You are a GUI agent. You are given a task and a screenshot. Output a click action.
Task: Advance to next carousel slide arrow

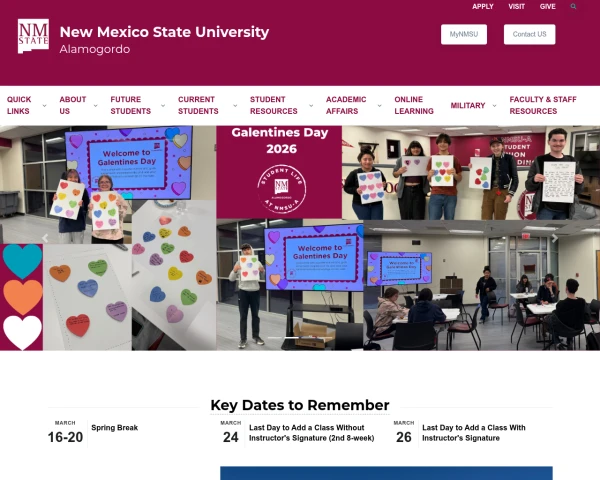554,238
